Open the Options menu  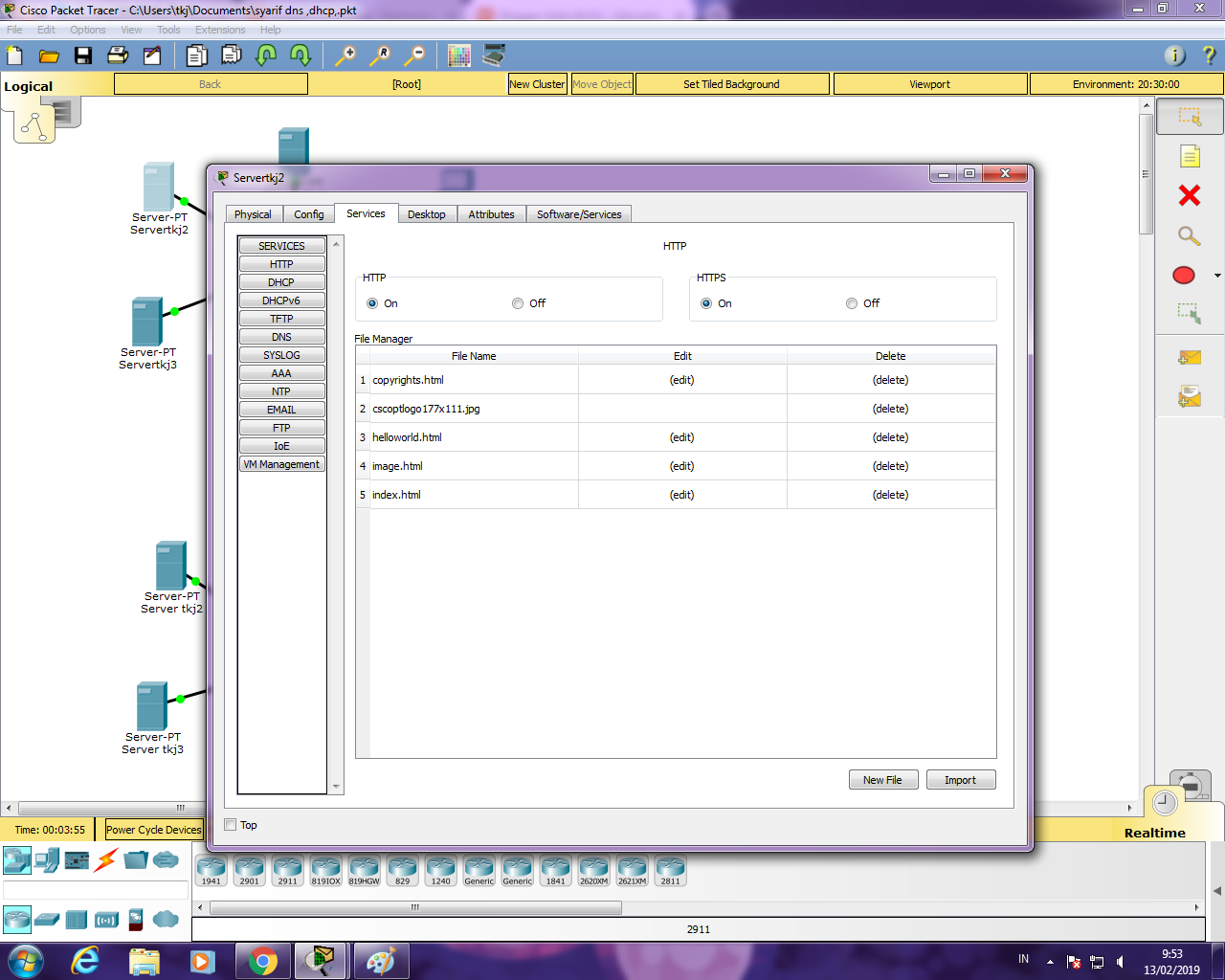coord(87,30)
